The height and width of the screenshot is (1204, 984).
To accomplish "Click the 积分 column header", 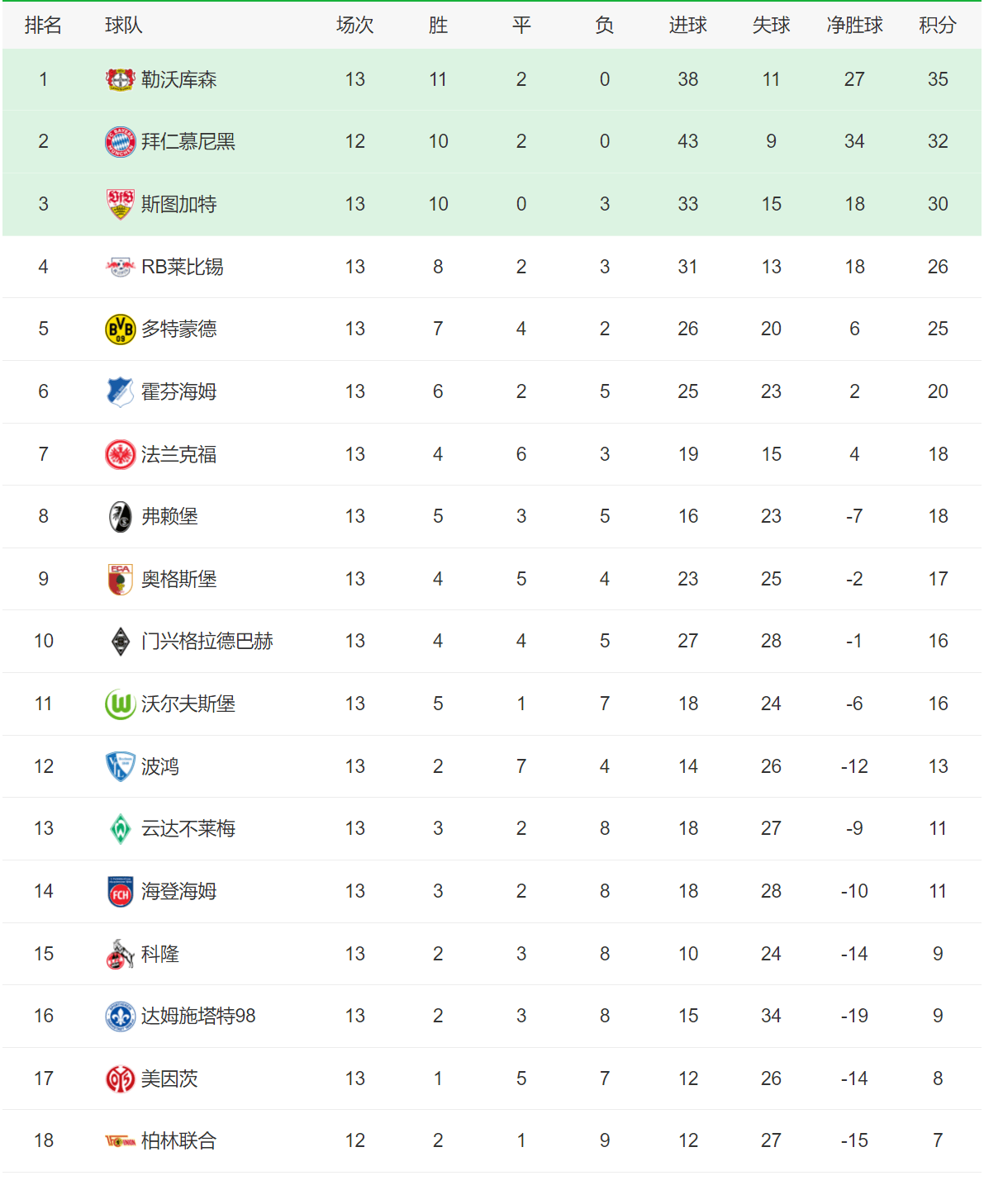I will click(938, 26).
